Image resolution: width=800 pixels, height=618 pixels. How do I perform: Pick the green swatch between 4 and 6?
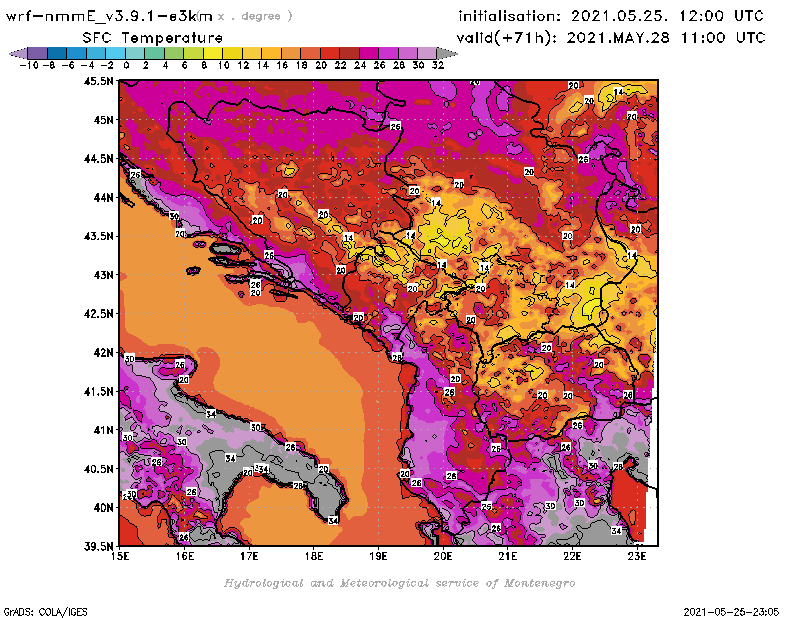pyautogui.click(x=174, y=52)
